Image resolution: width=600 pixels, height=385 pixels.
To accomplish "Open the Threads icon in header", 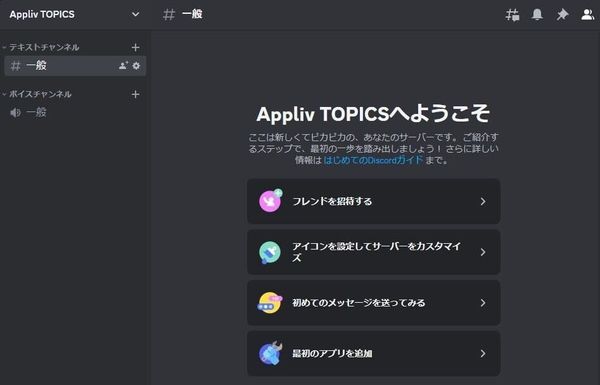I will pos(512,15).
